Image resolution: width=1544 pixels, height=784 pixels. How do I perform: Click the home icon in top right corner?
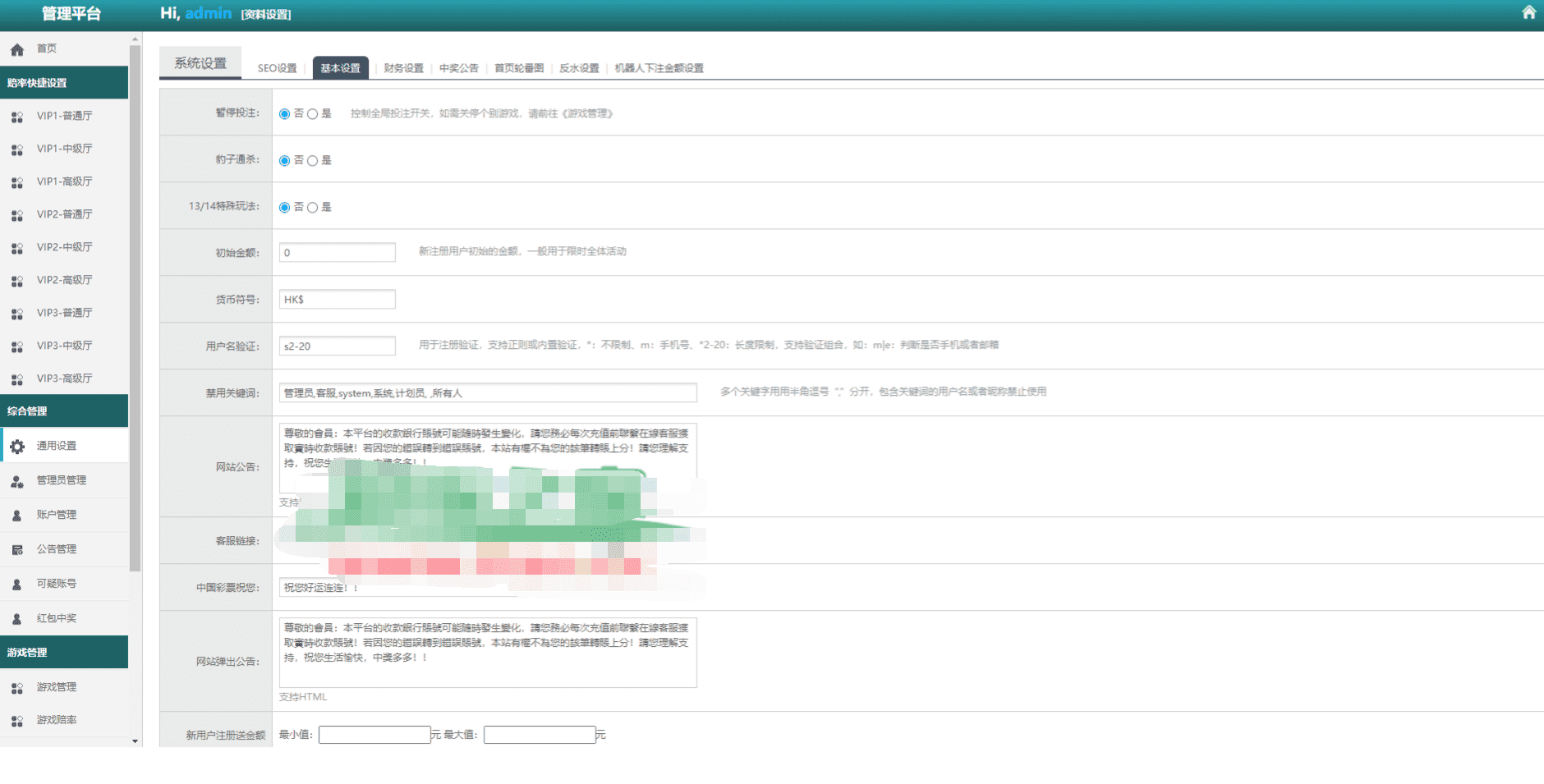(x=1528, y=12)
